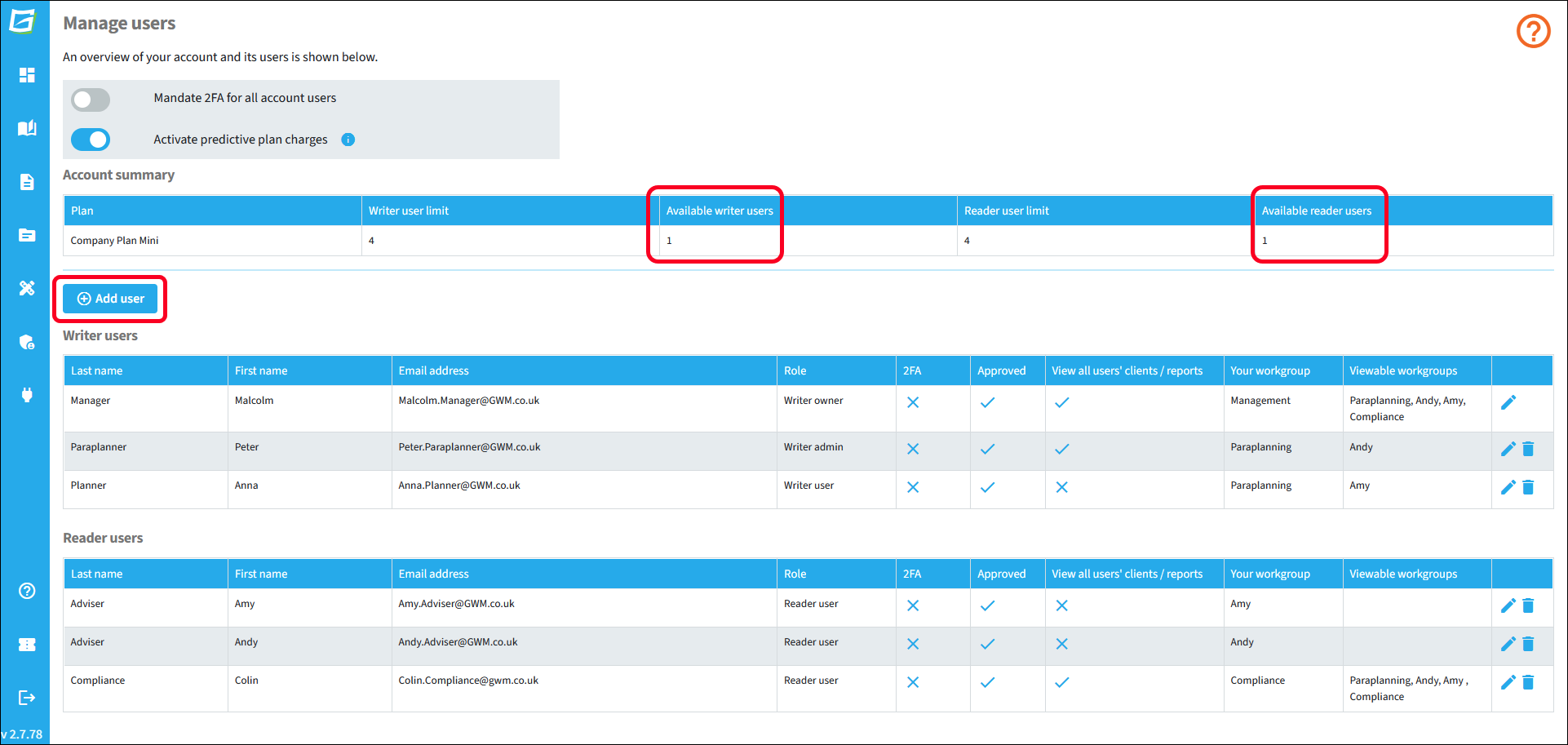Viewport: 1568px width, 745px height.
Task: Open the open-book icon in the sidebar
Action: (27, 128)
